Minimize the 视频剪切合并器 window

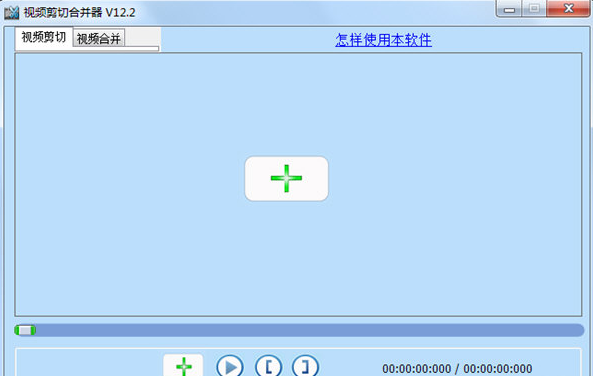coord(509,9)
